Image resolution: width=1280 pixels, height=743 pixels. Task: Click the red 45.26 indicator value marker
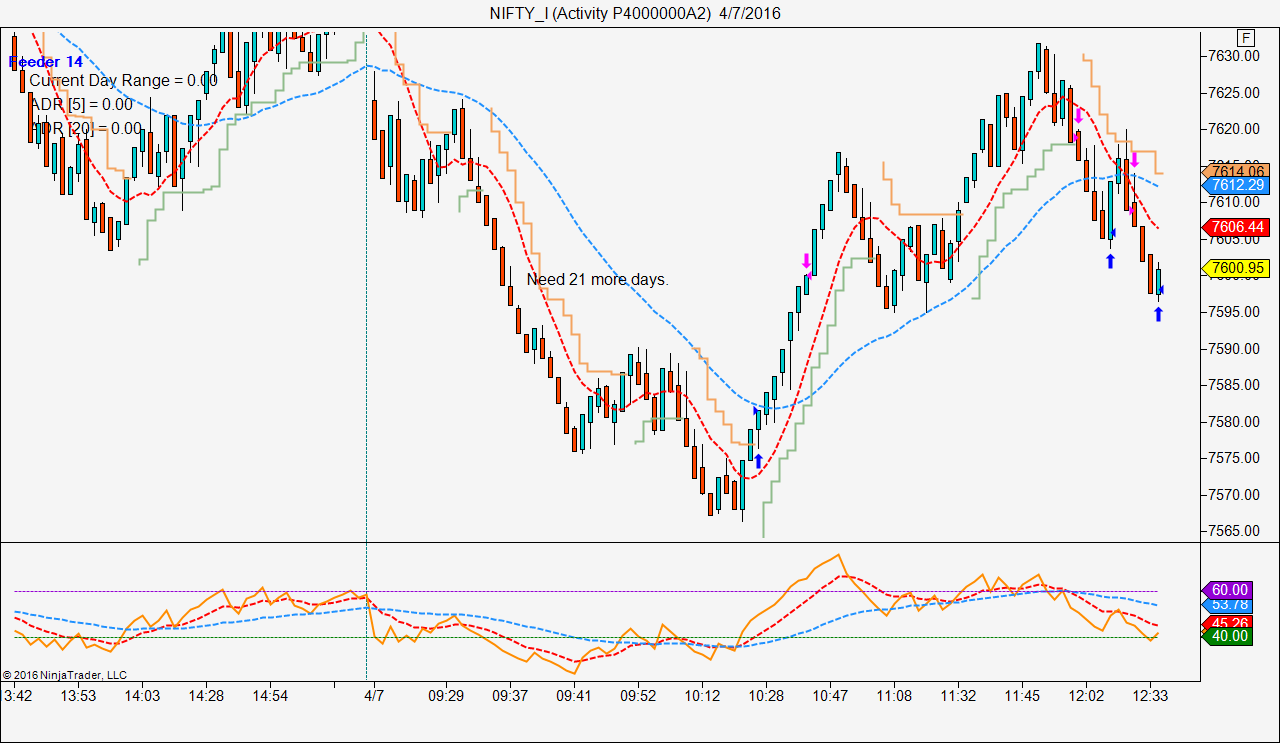[x=1225, y=622]
